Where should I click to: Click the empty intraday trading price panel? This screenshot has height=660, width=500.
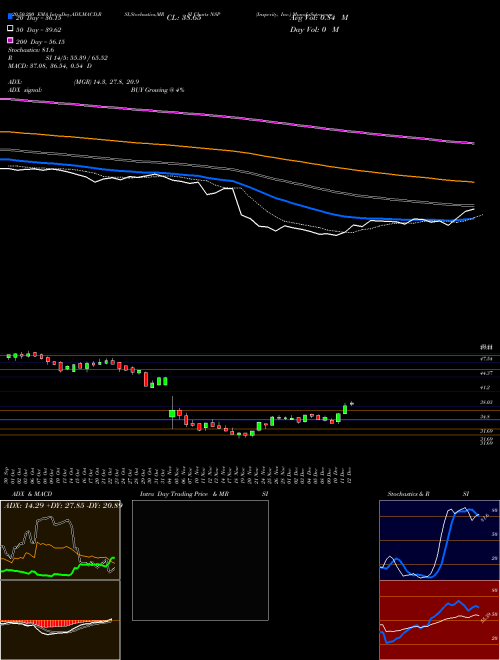point(200,560)
